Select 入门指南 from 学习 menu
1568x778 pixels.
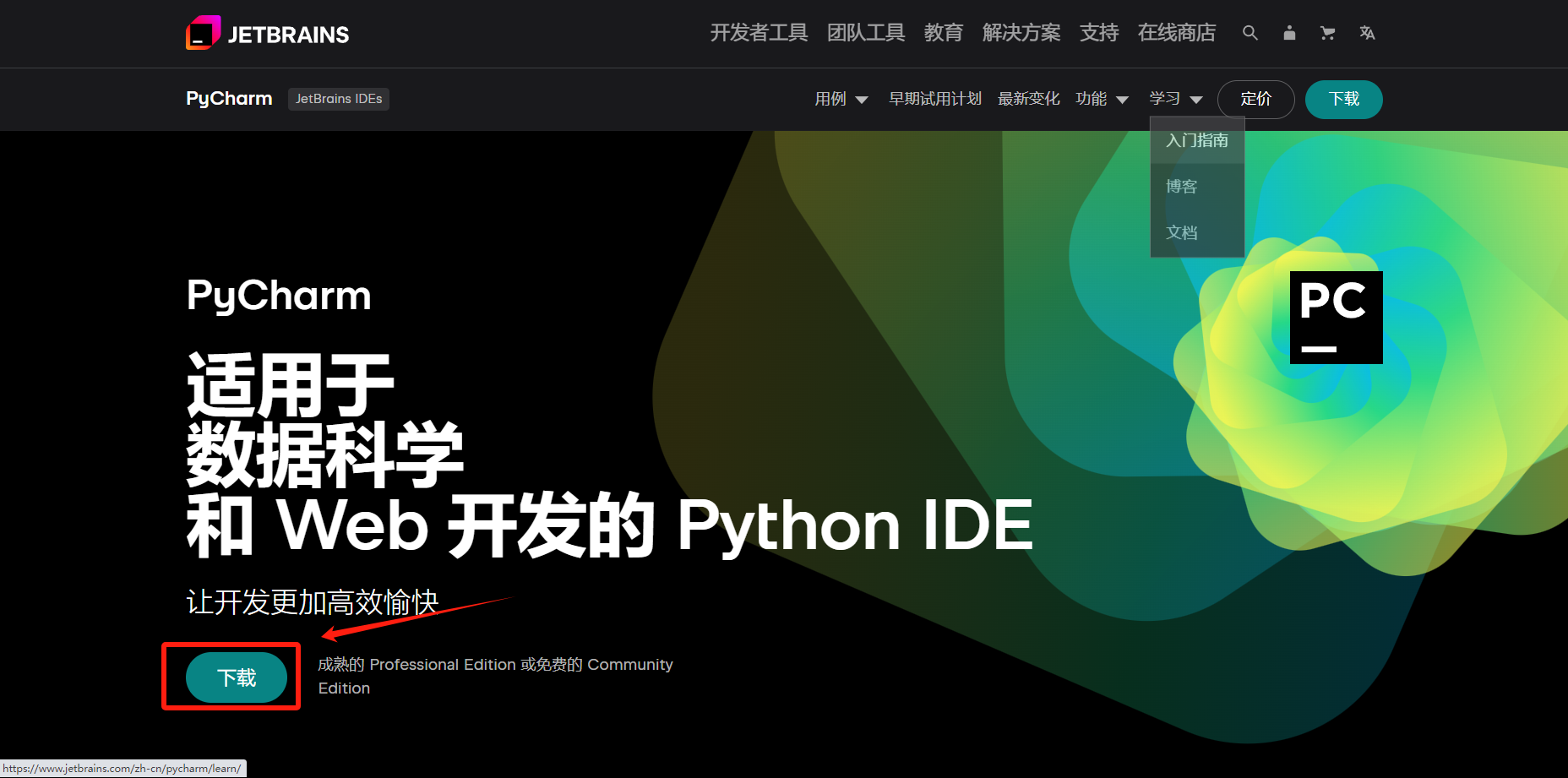tap(1197, 140)
